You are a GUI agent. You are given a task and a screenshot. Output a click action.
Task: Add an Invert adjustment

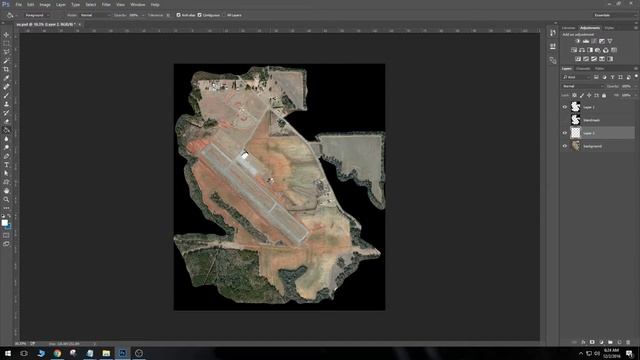coord(578,59)
